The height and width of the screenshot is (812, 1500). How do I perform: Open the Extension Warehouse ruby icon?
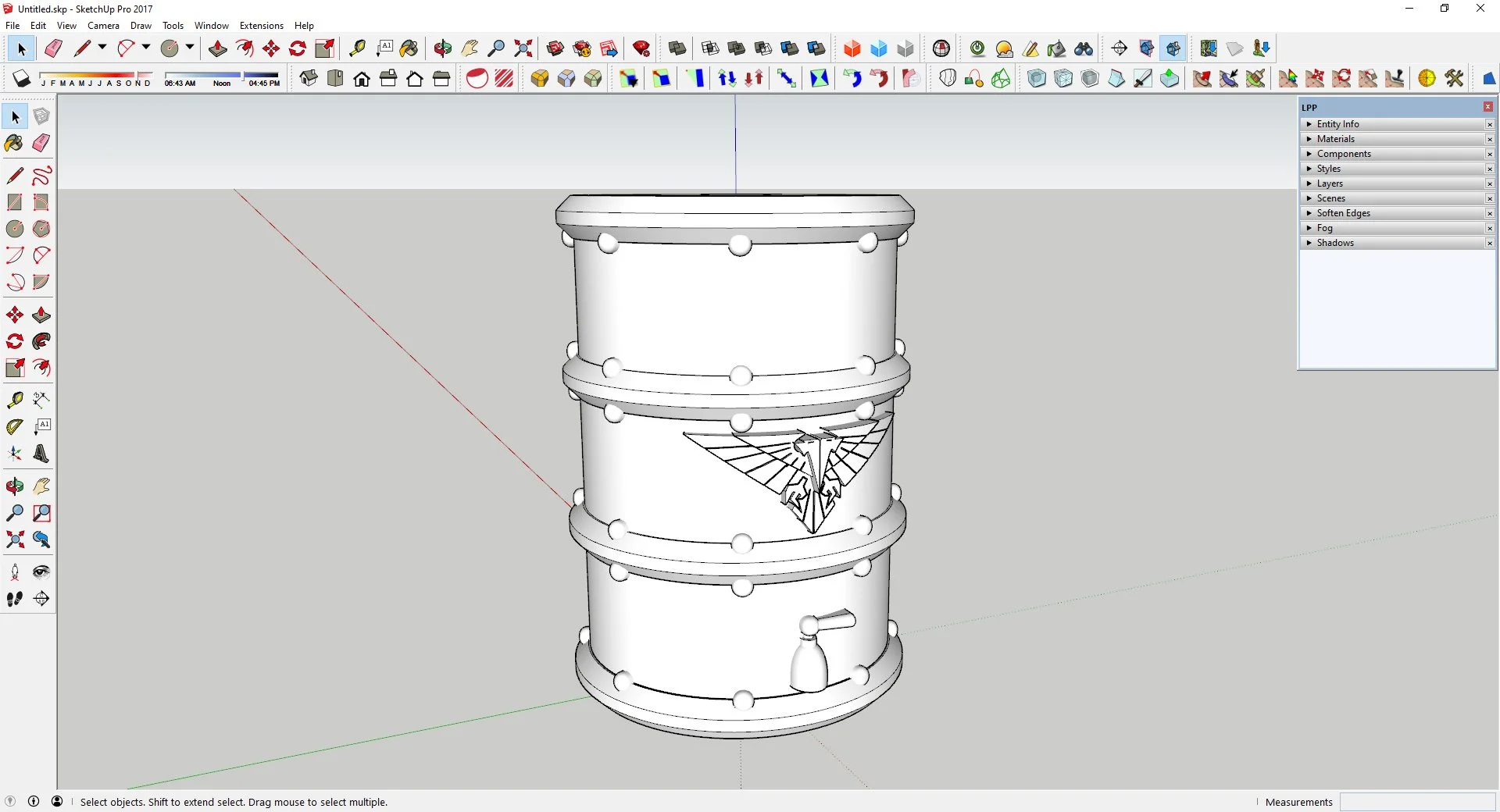click(641, 48)
